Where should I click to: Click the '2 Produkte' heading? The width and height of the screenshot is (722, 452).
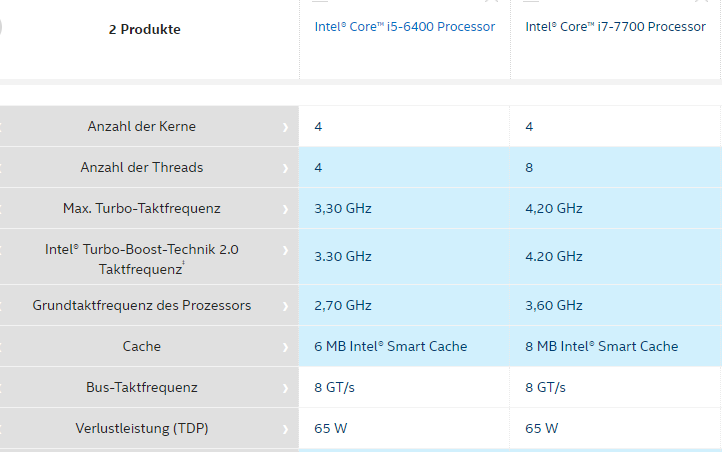[145, 29]
